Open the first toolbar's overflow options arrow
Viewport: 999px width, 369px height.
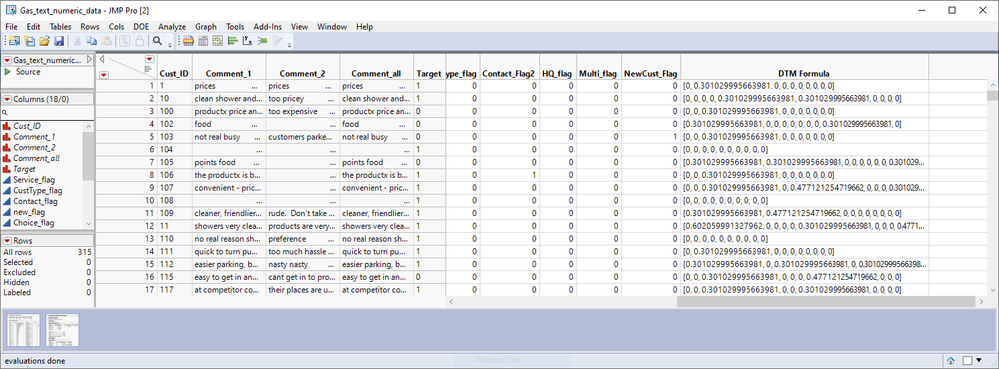point(169,45)
